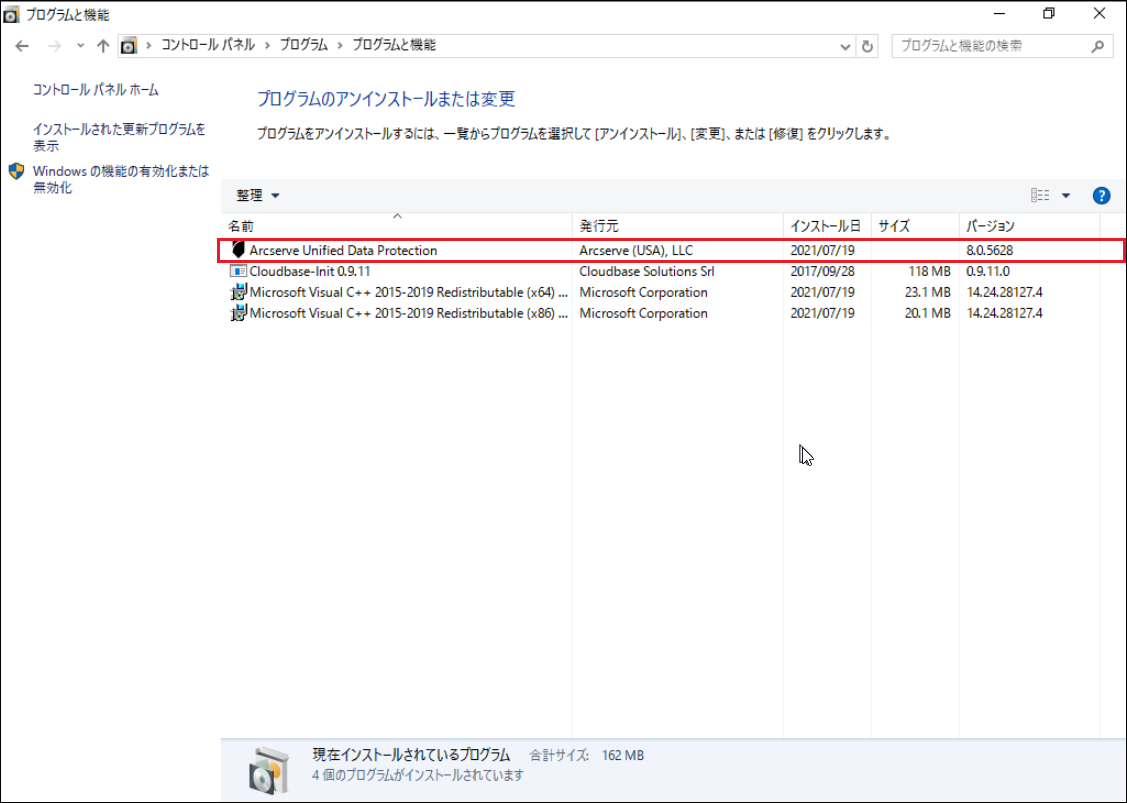Click プログラムと機能 breadcrumb segment
This screenshot has width=1127, height=803.
(x=394, y=45)
